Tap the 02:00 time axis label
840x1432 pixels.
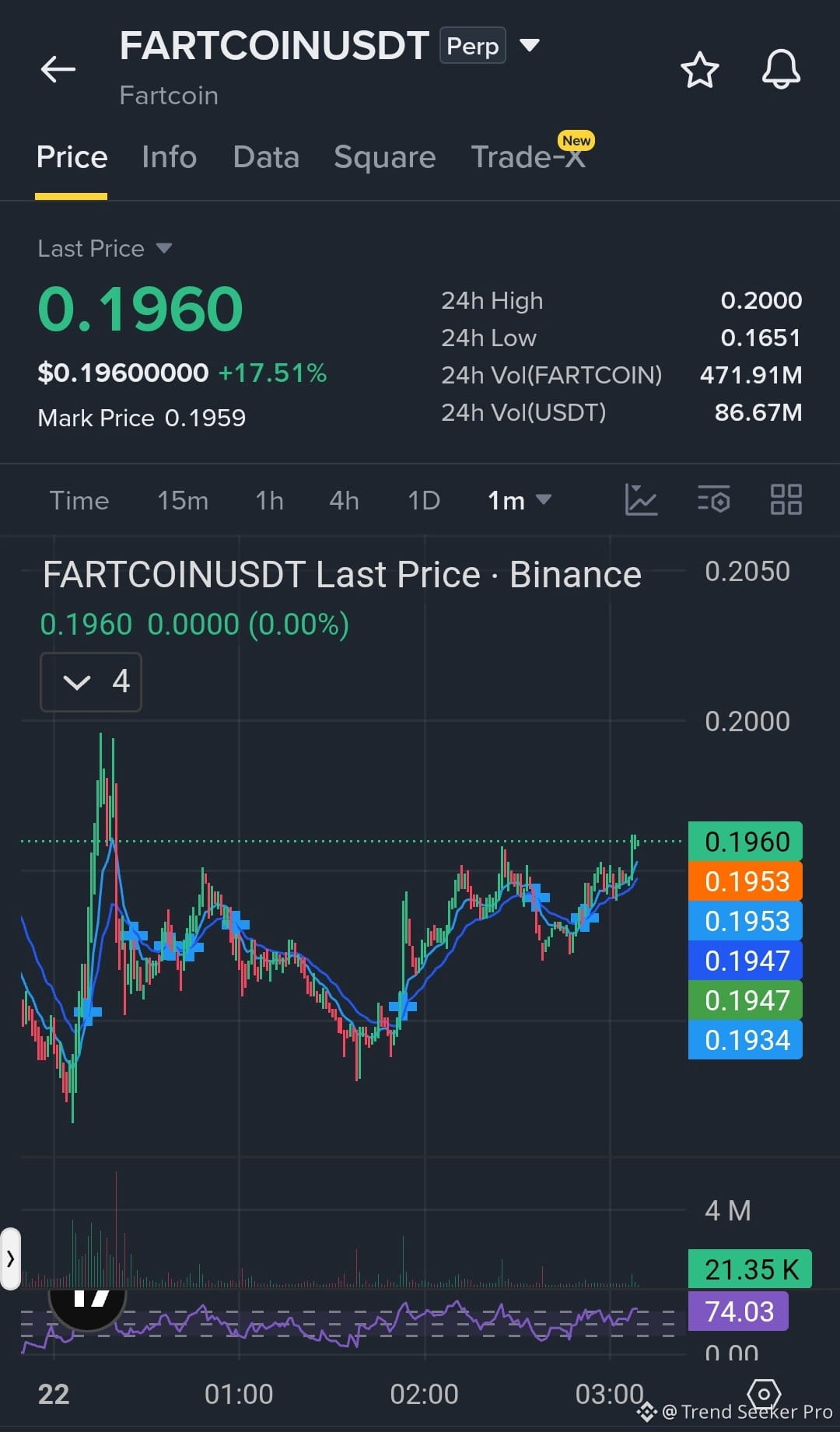click(x=424, y=1394)
